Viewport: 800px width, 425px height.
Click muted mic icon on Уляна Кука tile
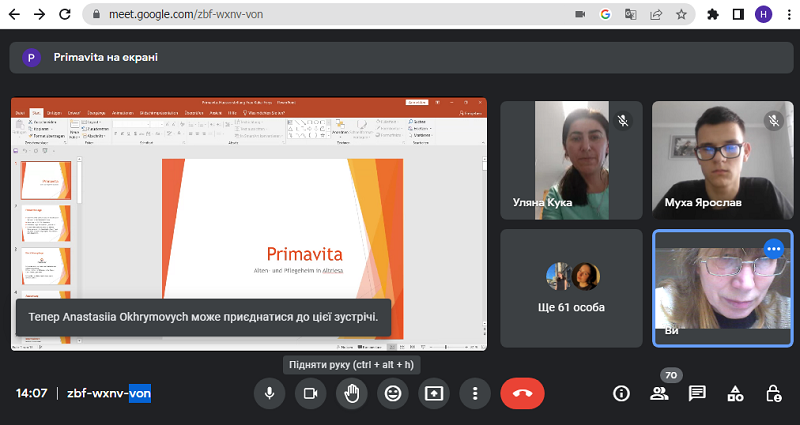pyautogui.click(x=622, y=120)
